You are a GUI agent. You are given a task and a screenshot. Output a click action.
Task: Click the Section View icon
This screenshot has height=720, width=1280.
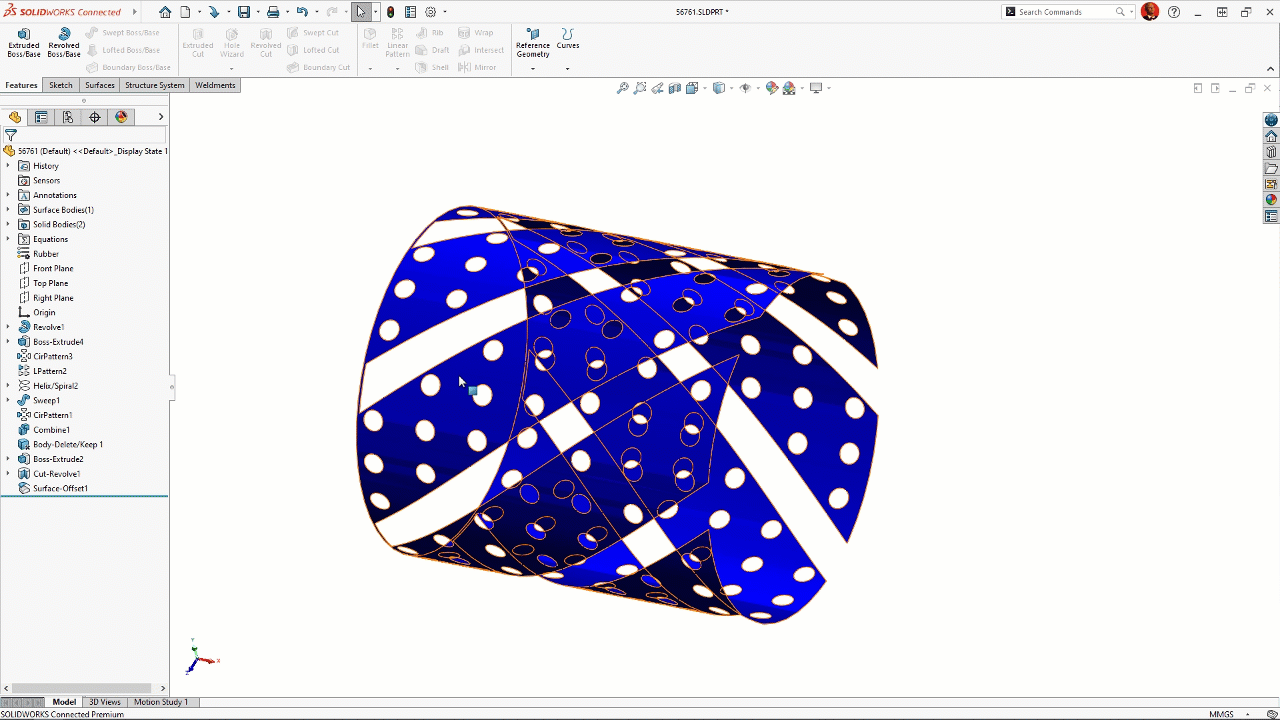675,88
